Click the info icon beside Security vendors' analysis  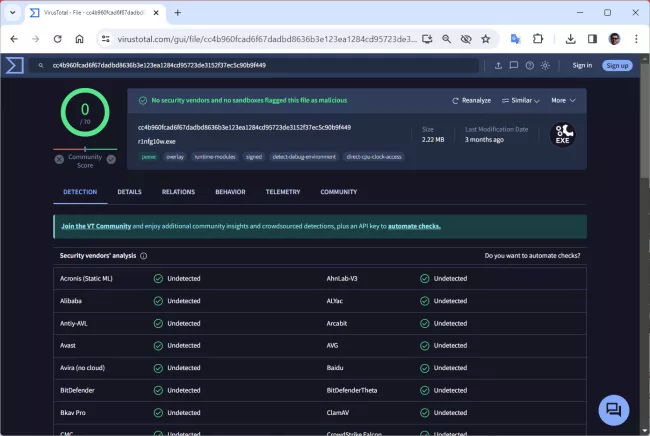[143, 256]
